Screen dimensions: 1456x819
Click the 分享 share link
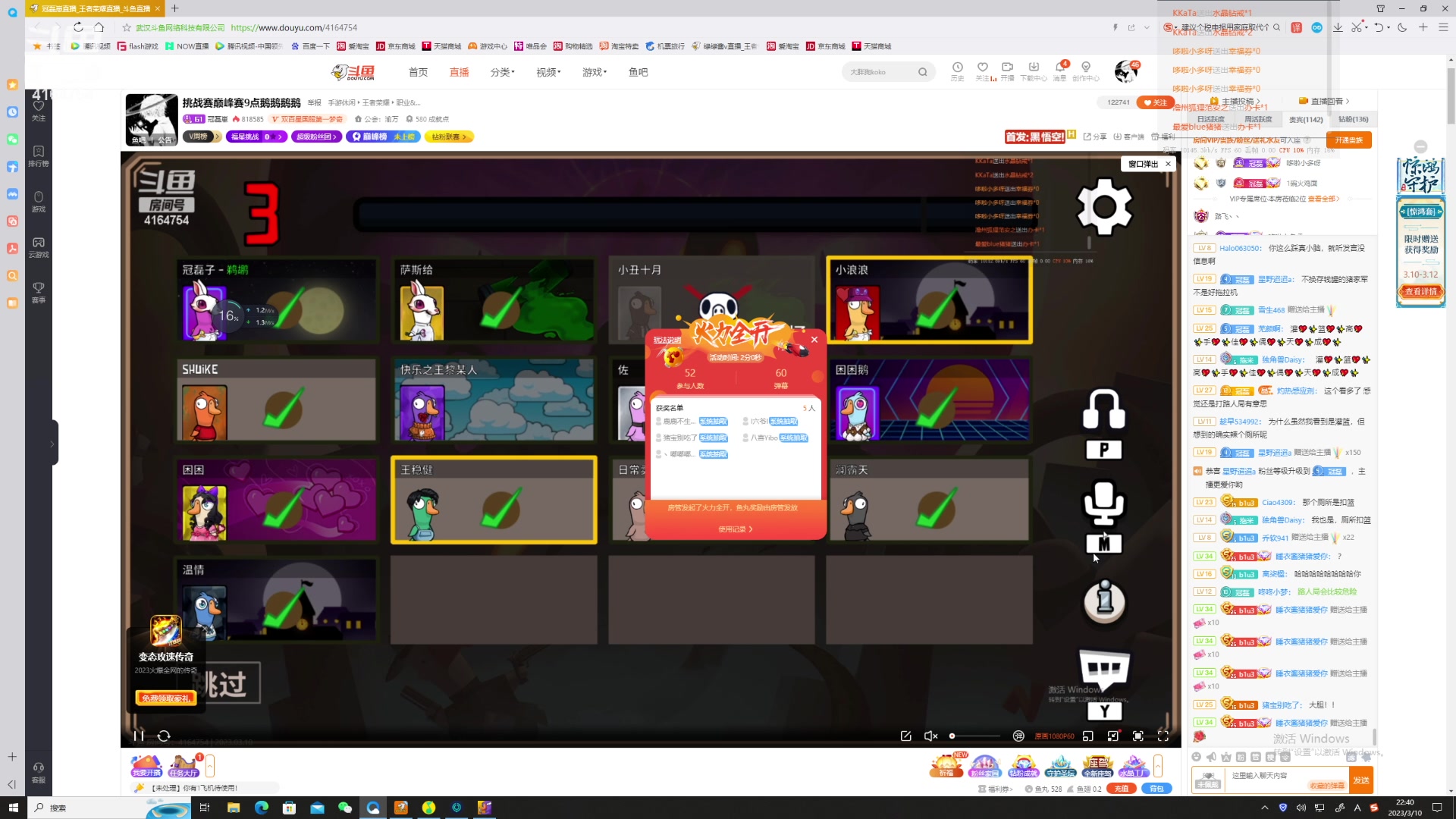pos(1095,137)
